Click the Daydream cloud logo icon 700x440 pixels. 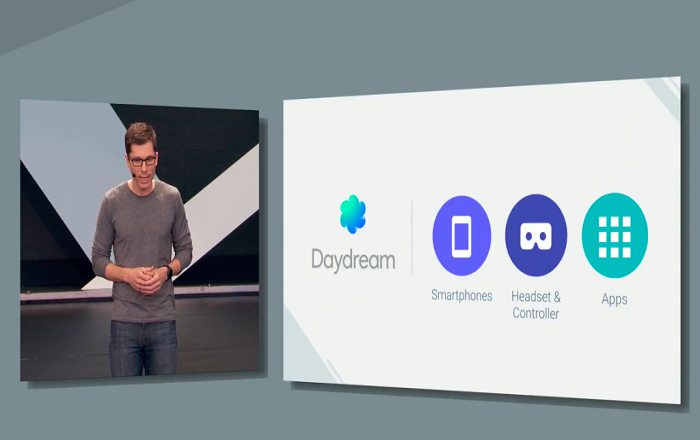[353, 214]
